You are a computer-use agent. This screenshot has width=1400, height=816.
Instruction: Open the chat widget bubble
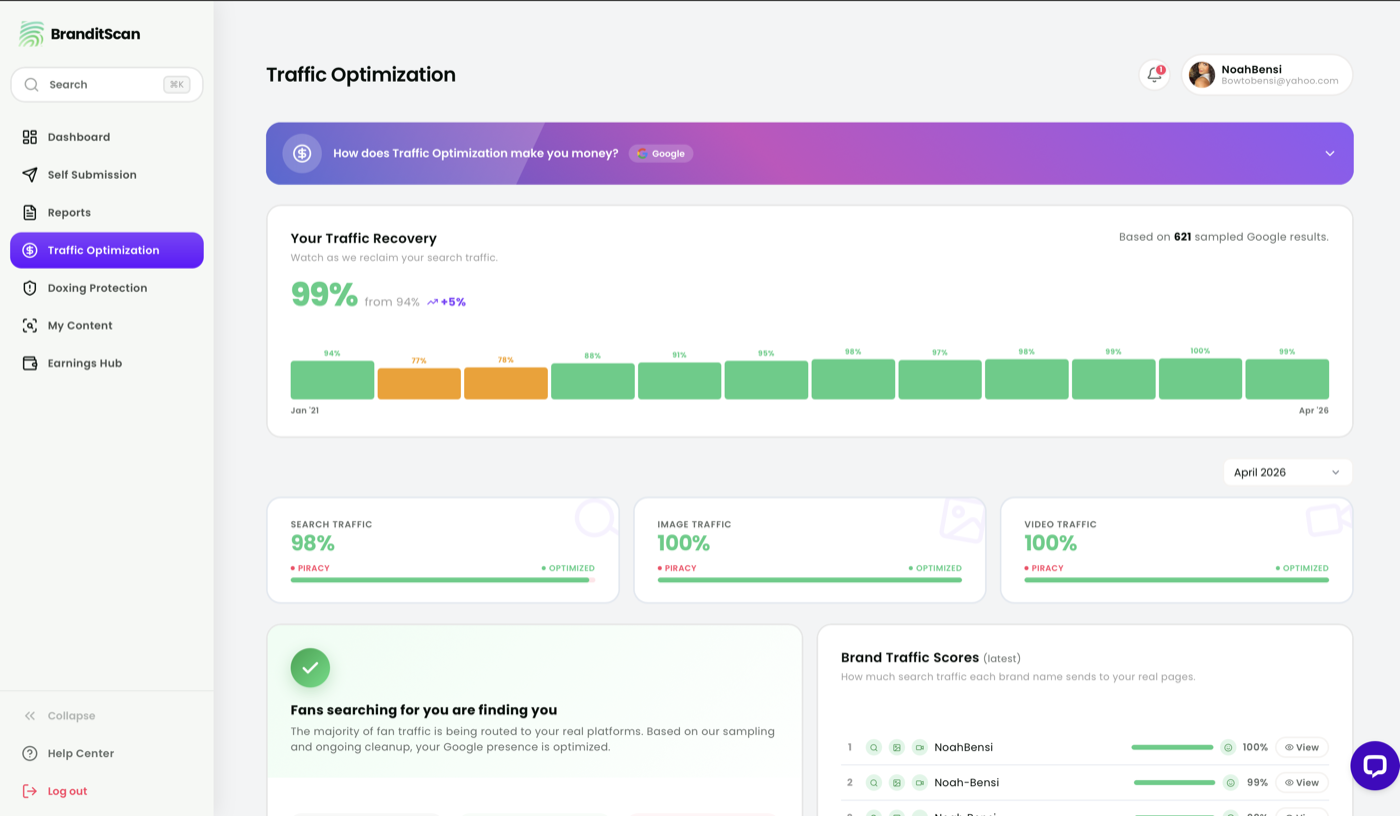click(x=1375, y=766)
